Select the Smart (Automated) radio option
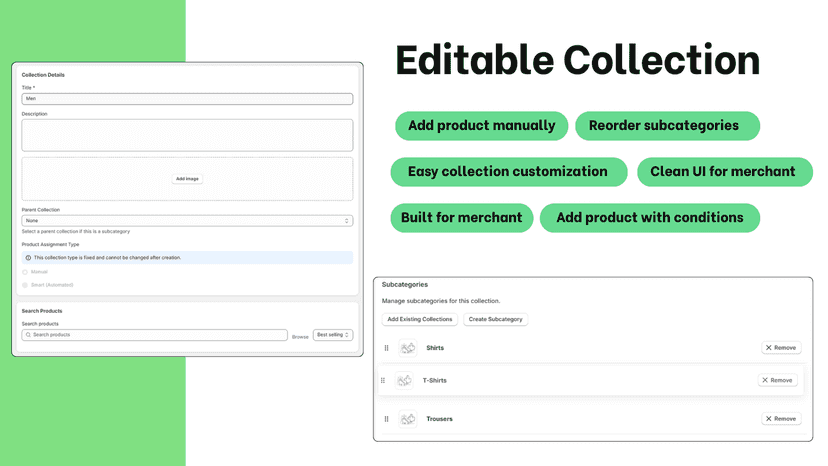 coord(25,285)
